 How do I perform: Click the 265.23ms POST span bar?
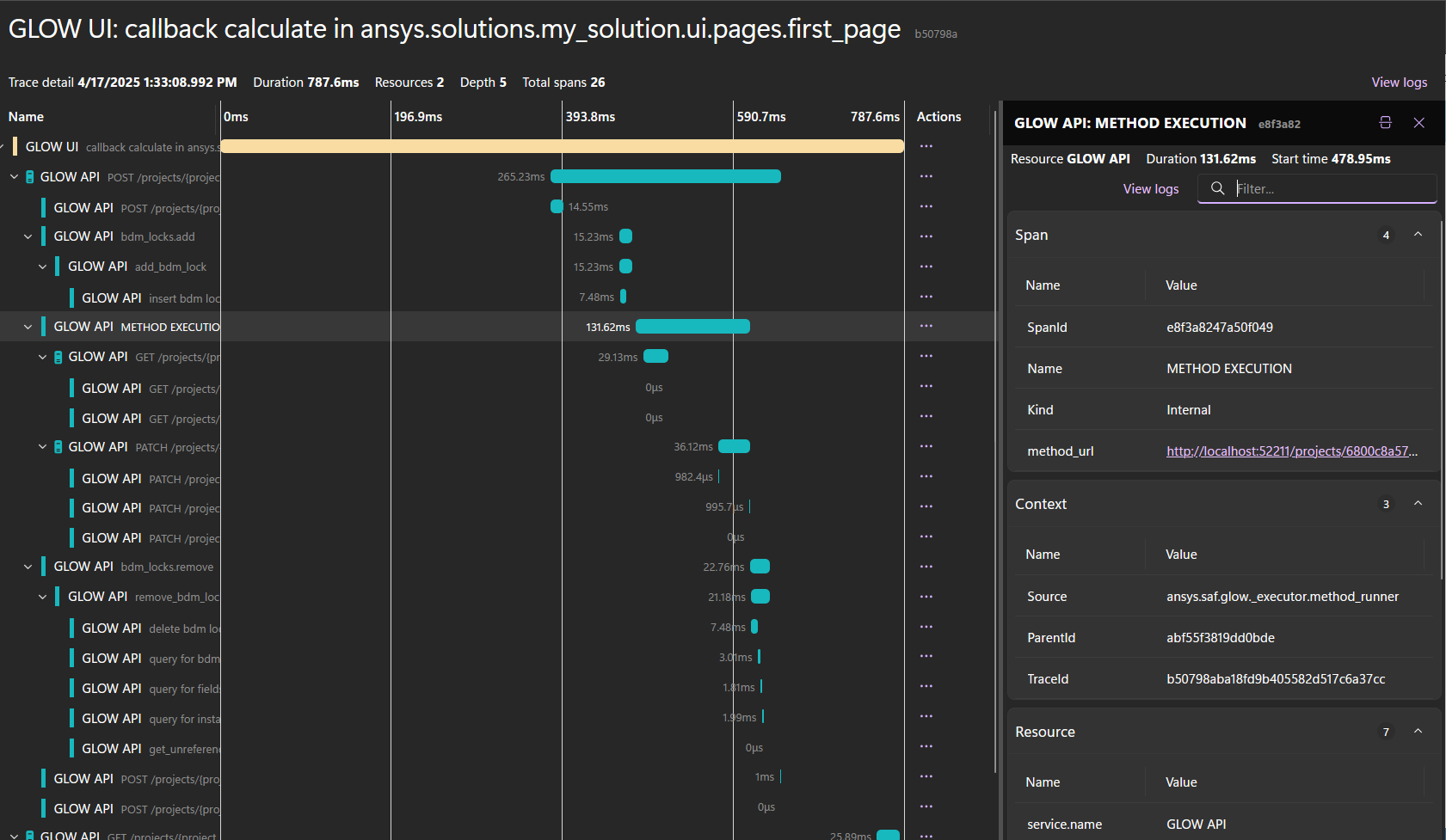tap(666, 176)
